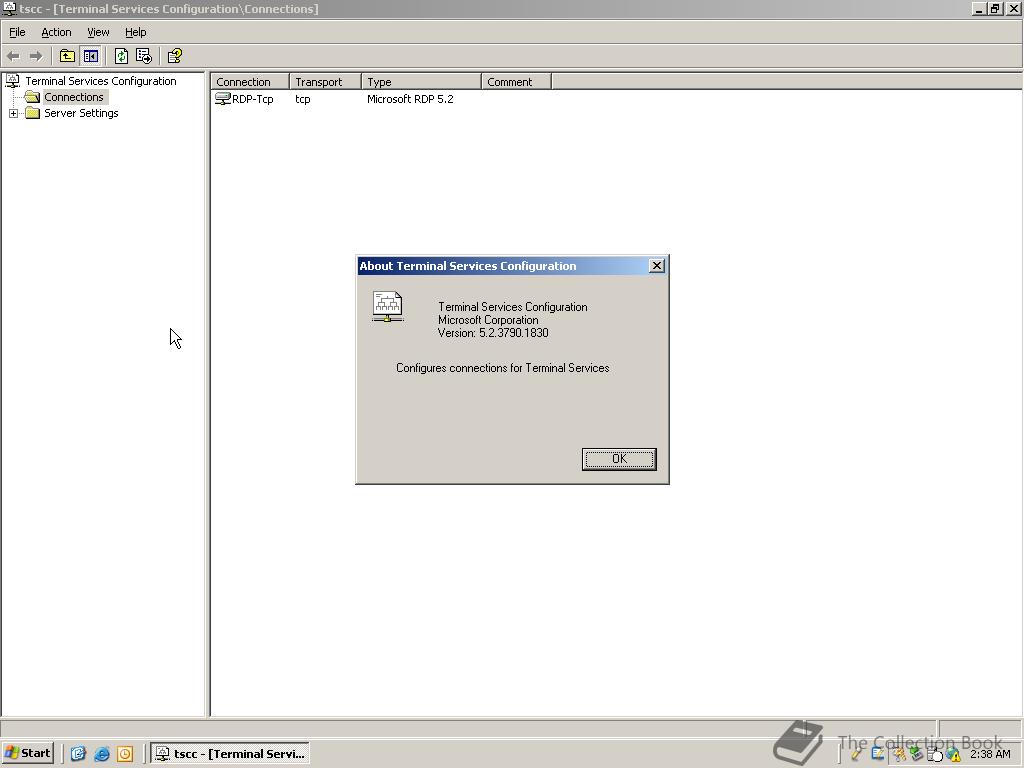Click the OK button in About dialog
Screen dimensions: 1024x768
618,459
